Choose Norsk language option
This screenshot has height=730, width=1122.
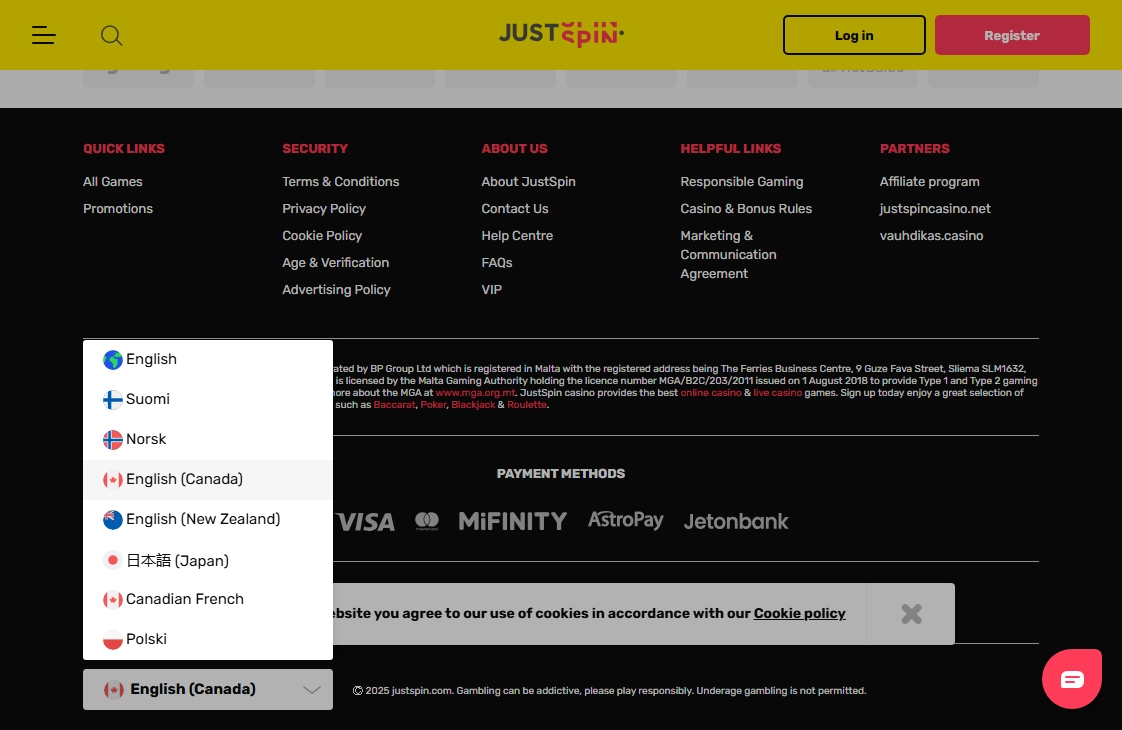click(x=146, y=439)
